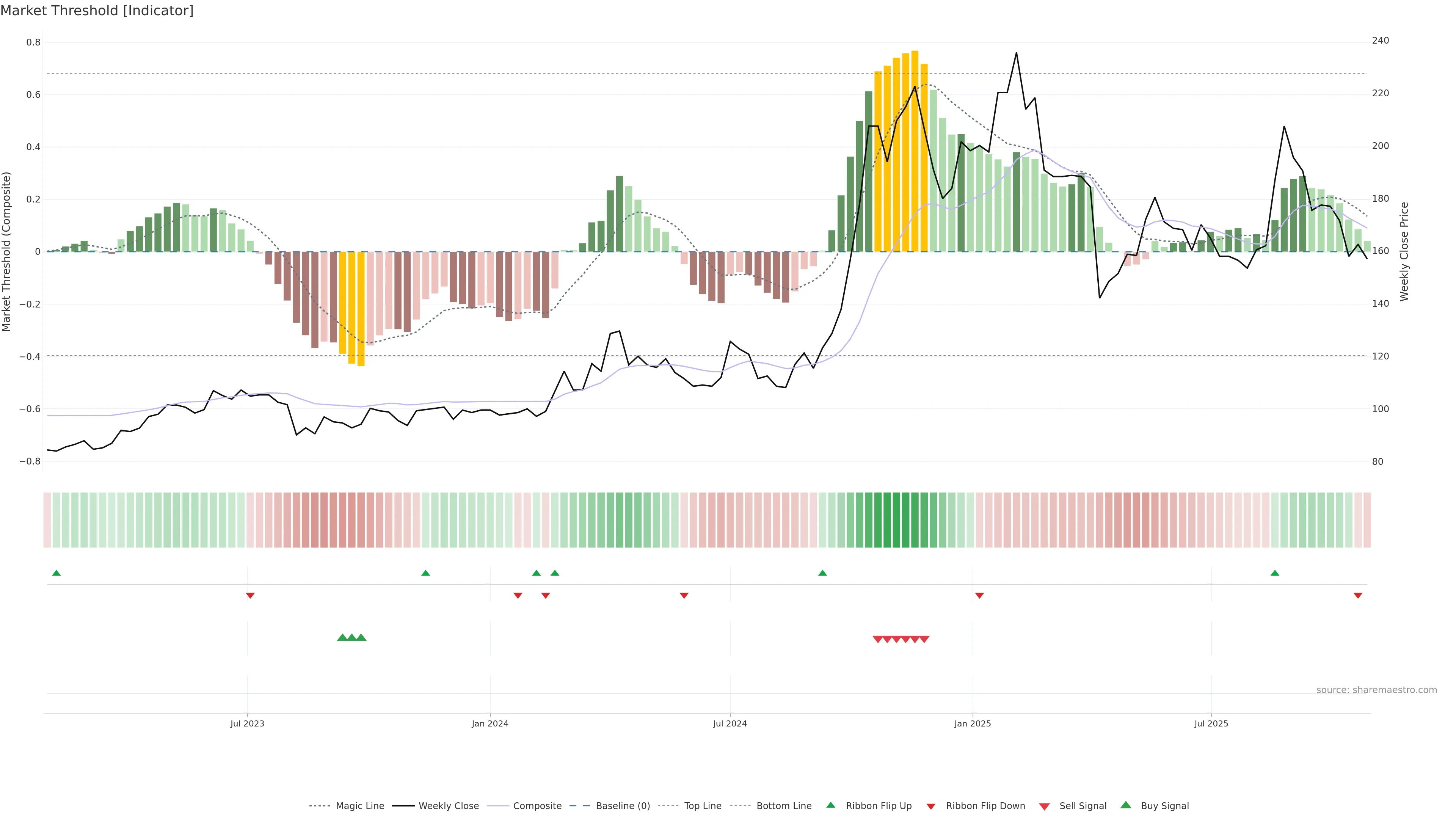Click the Market Threshold [Indicator] chart title
Image resolution: width=1456 pixels, height=819 pixels.
coord(97,11)
